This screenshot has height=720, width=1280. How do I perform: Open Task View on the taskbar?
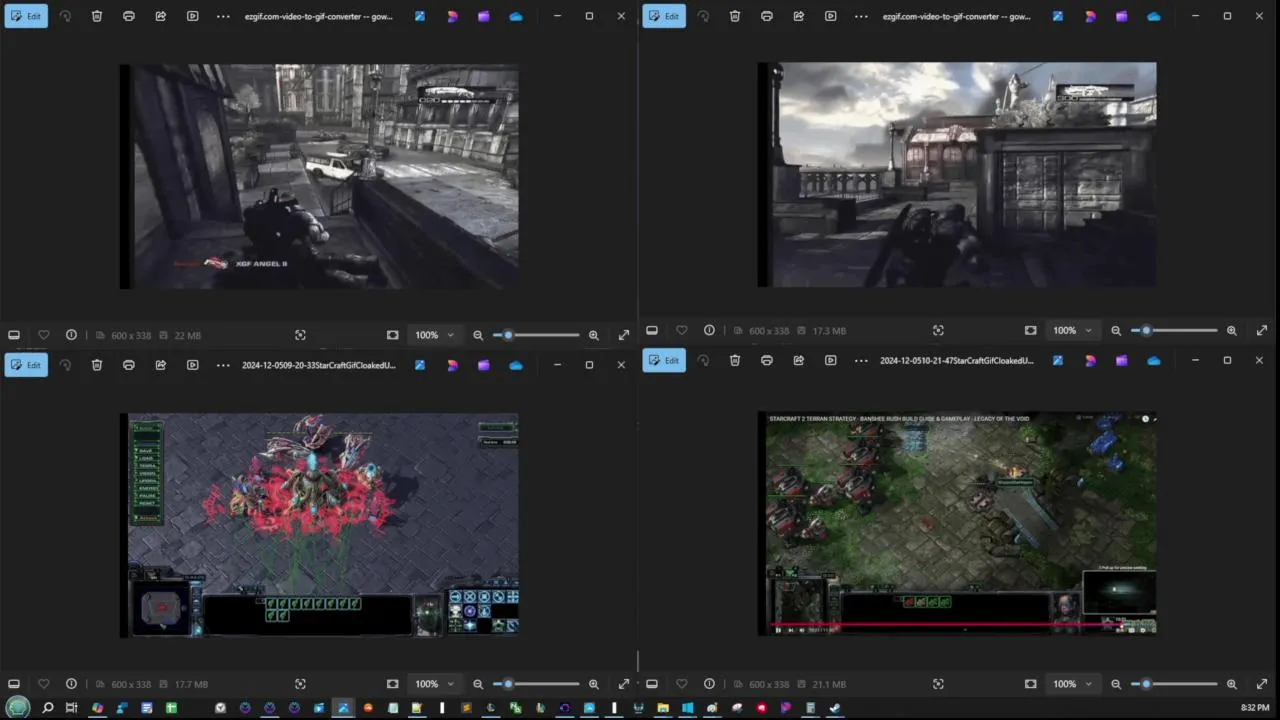tap(71, 708)
